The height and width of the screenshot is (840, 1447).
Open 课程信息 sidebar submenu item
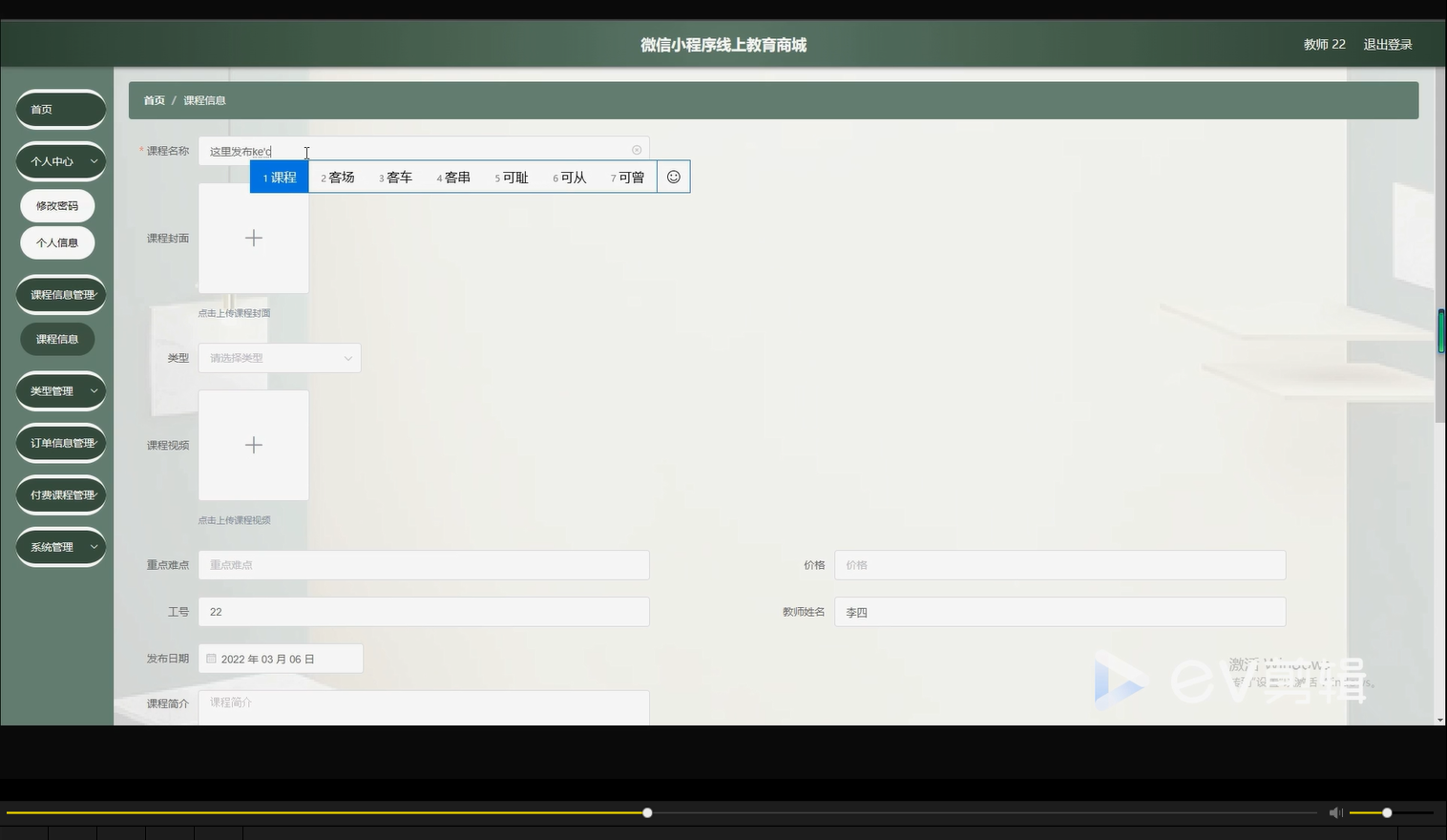(57, 339)
